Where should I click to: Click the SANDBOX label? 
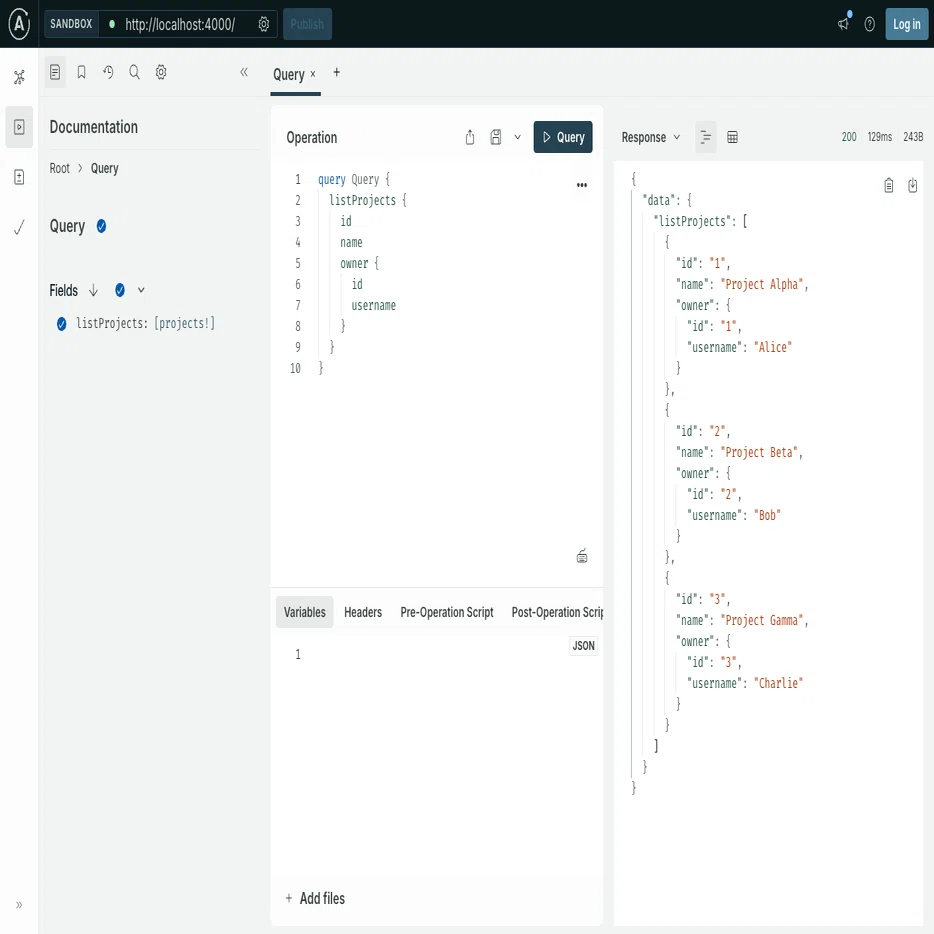coord(71,24)
